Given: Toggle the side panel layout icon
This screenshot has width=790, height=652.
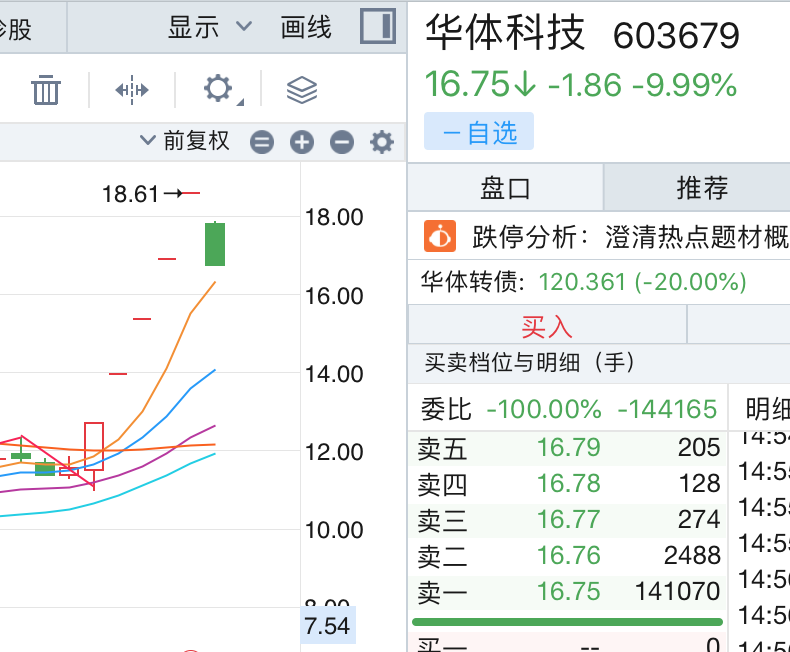Looking at the screenshot, I should coord(377,26).
